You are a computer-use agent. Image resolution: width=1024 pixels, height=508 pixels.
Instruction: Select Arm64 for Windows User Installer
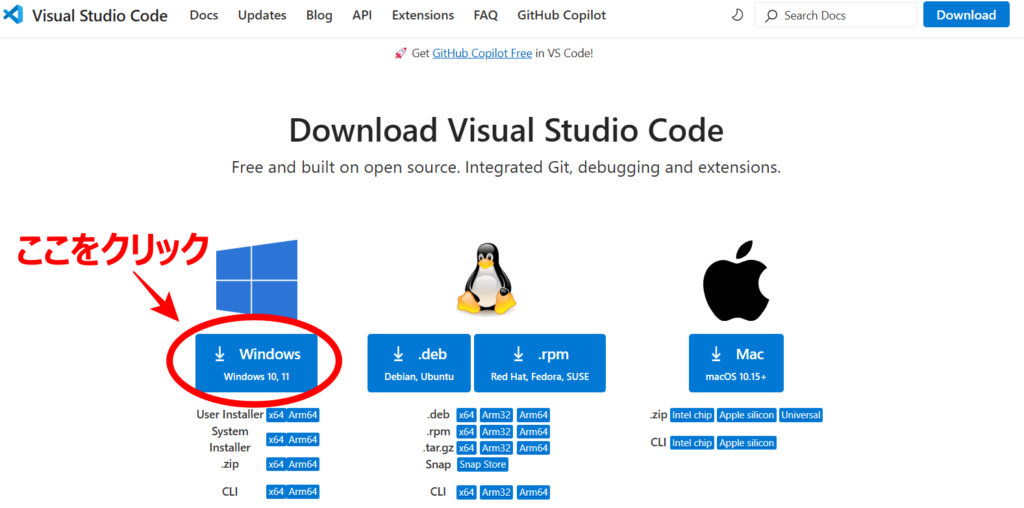(x=303, y=415)
